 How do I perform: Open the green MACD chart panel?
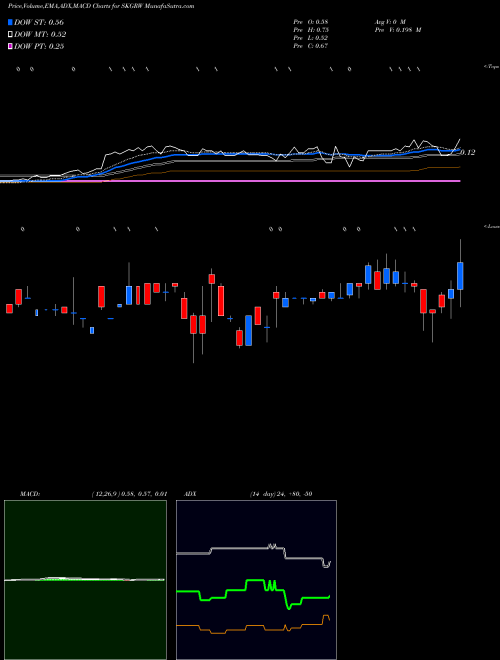coord(85,580)
